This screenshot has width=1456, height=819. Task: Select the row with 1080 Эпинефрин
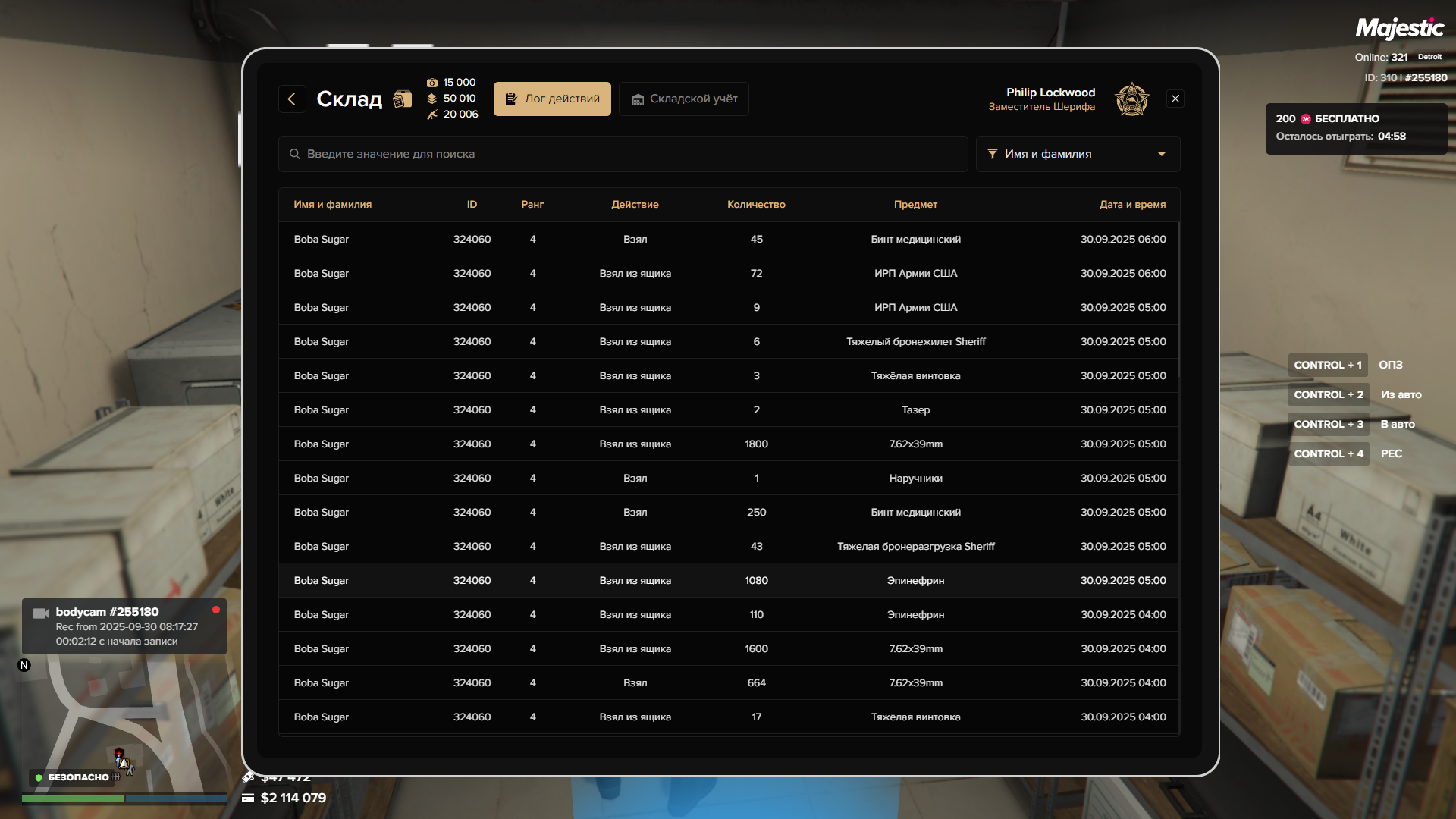tap(728, 580)
